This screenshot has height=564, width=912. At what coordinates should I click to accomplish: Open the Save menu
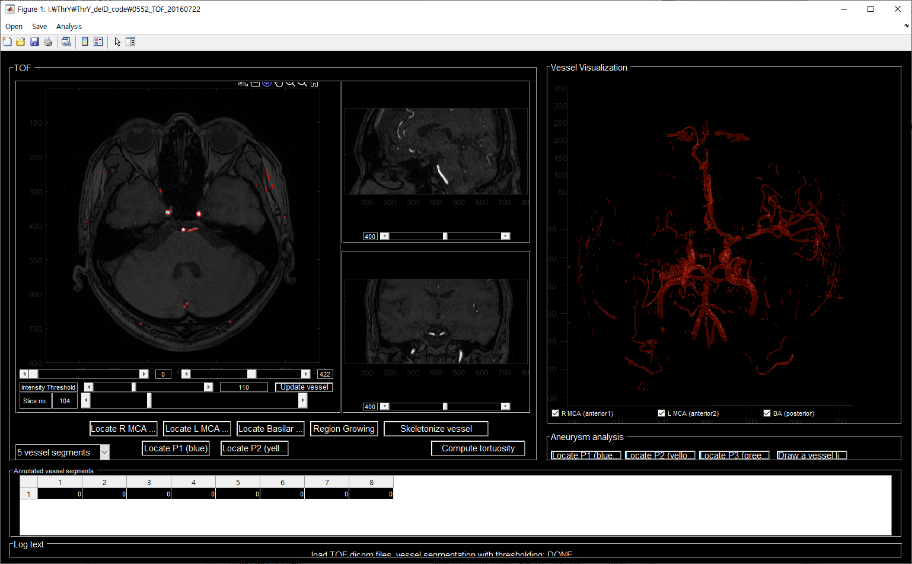pos(39,26)
